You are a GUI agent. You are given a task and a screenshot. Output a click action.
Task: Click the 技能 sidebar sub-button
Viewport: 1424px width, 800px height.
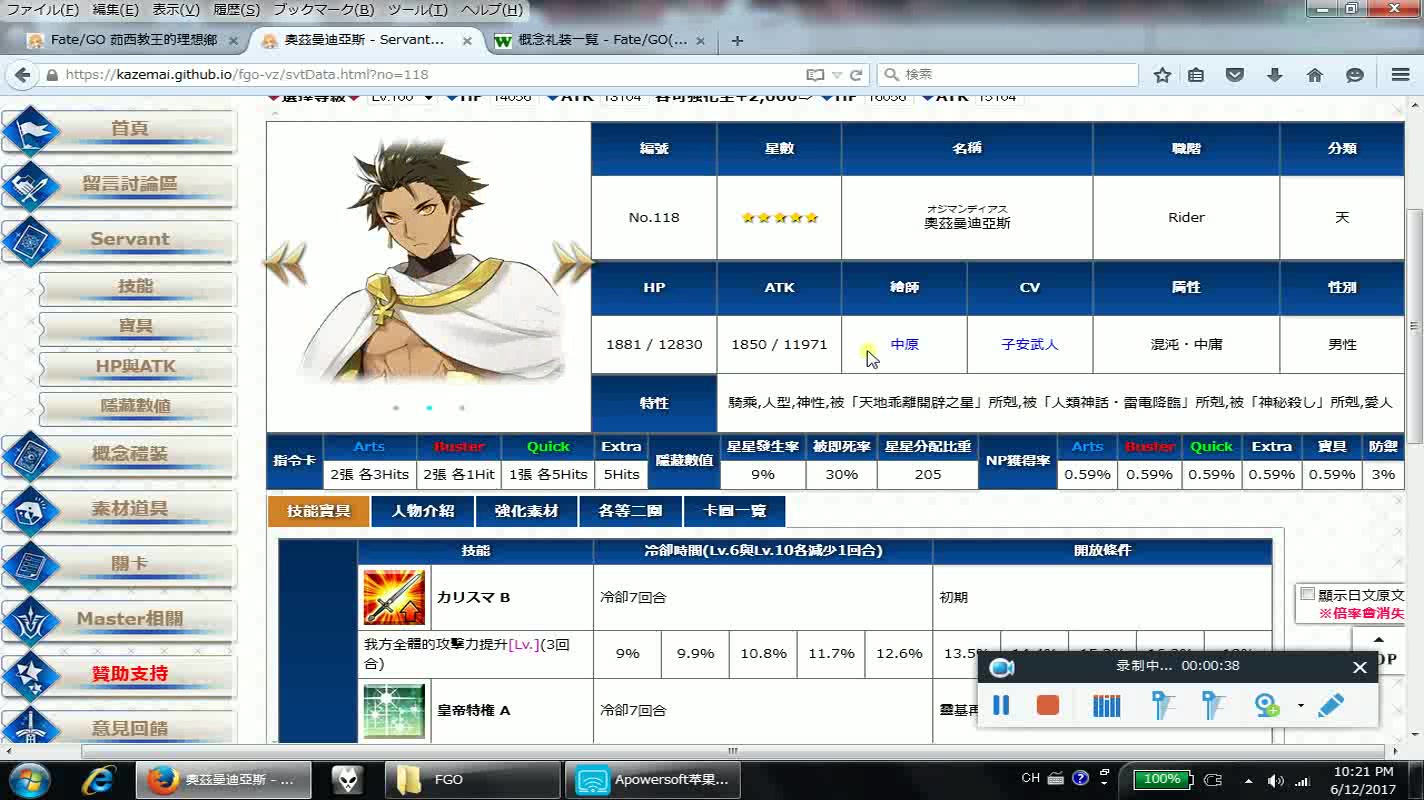click(136, 287)
